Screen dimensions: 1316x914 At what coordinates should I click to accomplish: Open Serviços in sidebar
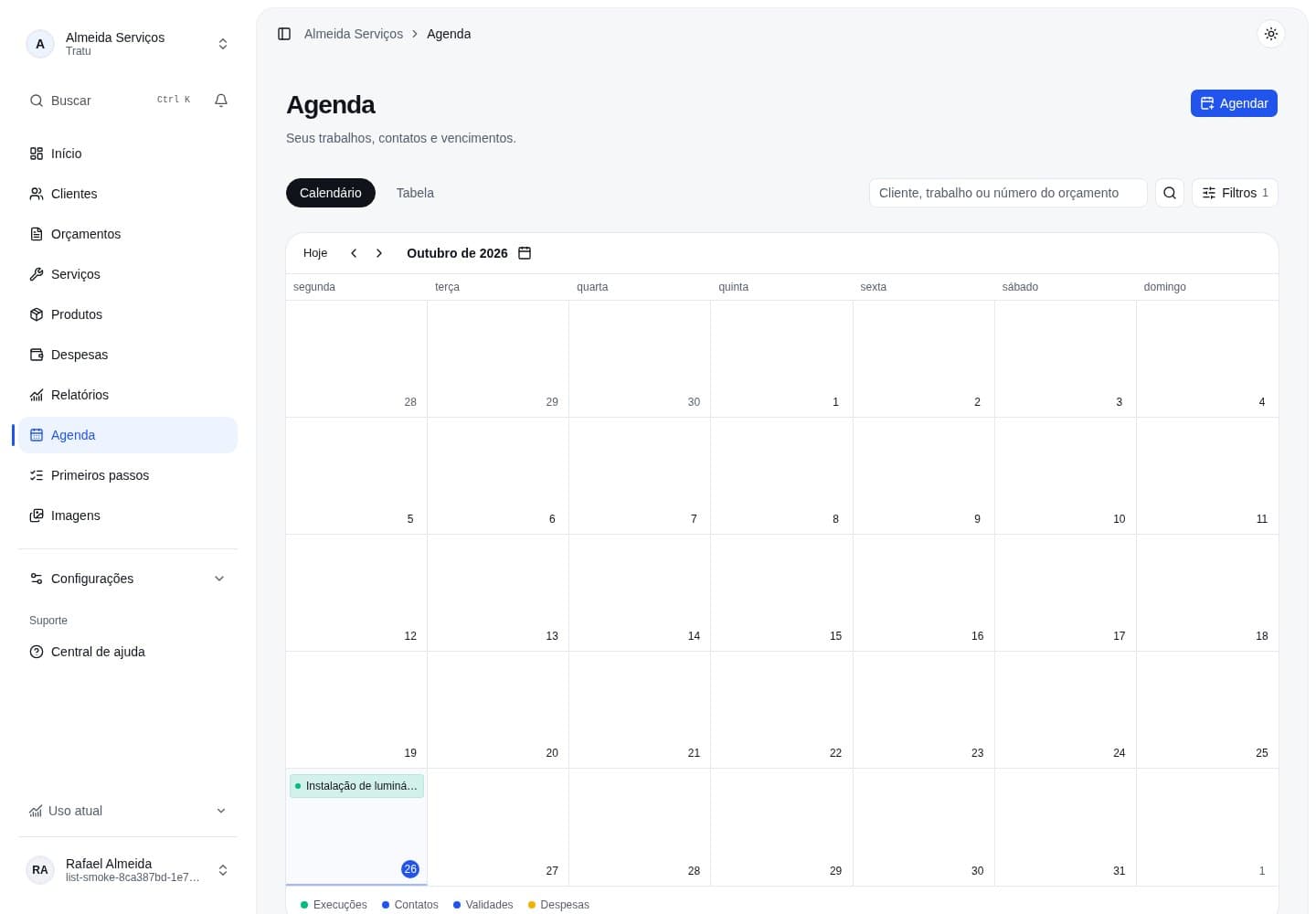pos(128,274)
